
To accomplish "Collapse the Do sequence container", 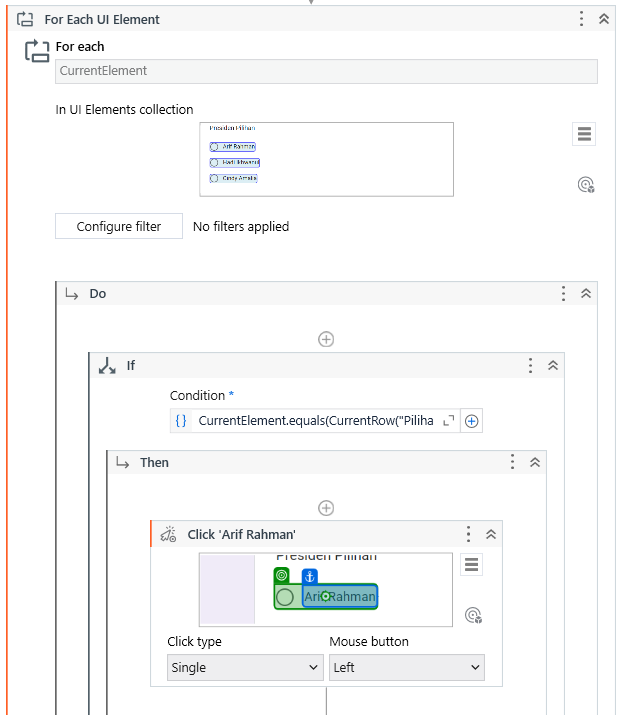I will tap(586, 294).
